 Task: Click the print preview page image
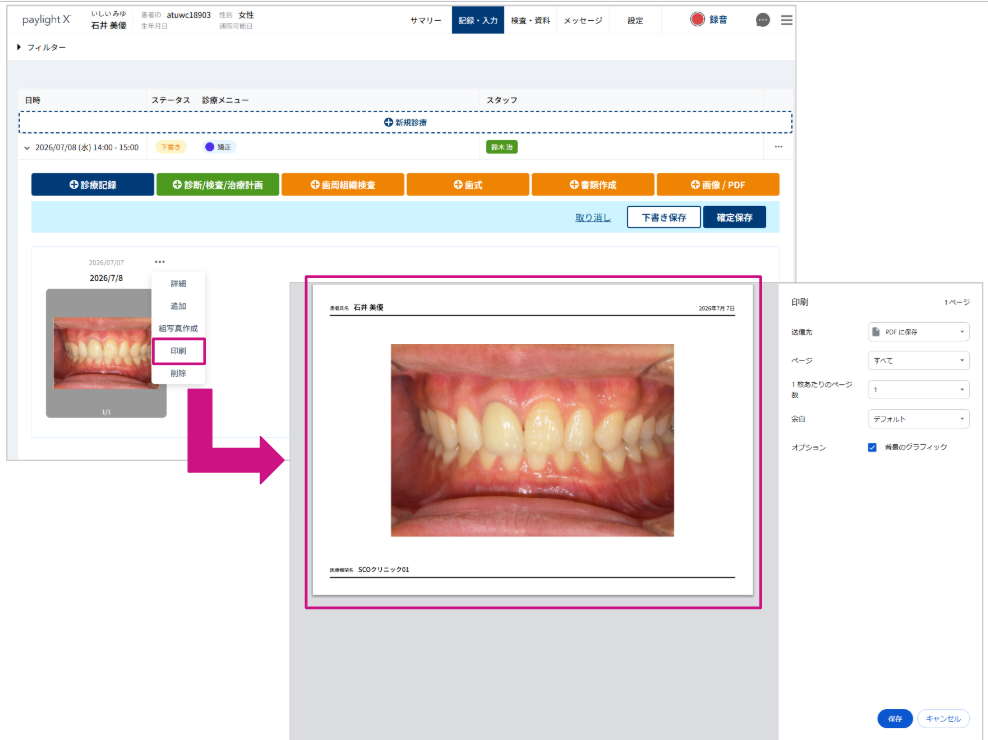tap(532, 440)
